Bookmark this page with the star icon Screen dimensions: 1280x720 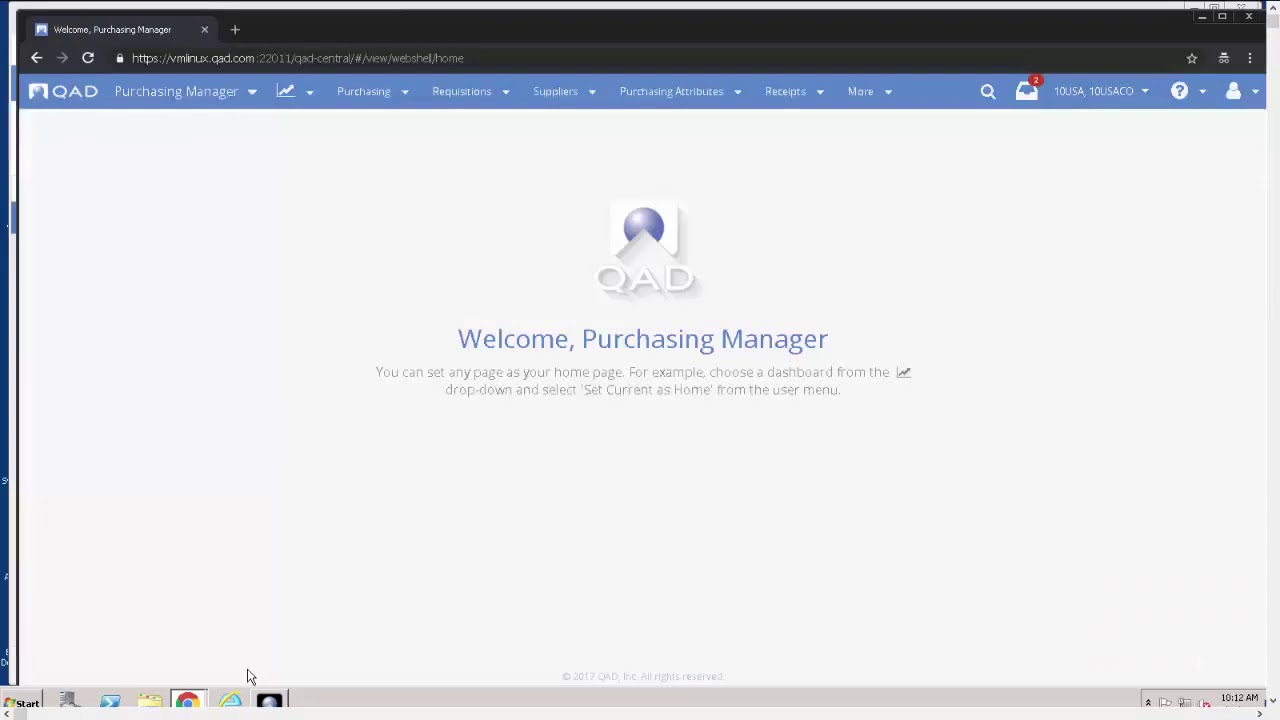pyautogui.click(x=1192, y=58)
